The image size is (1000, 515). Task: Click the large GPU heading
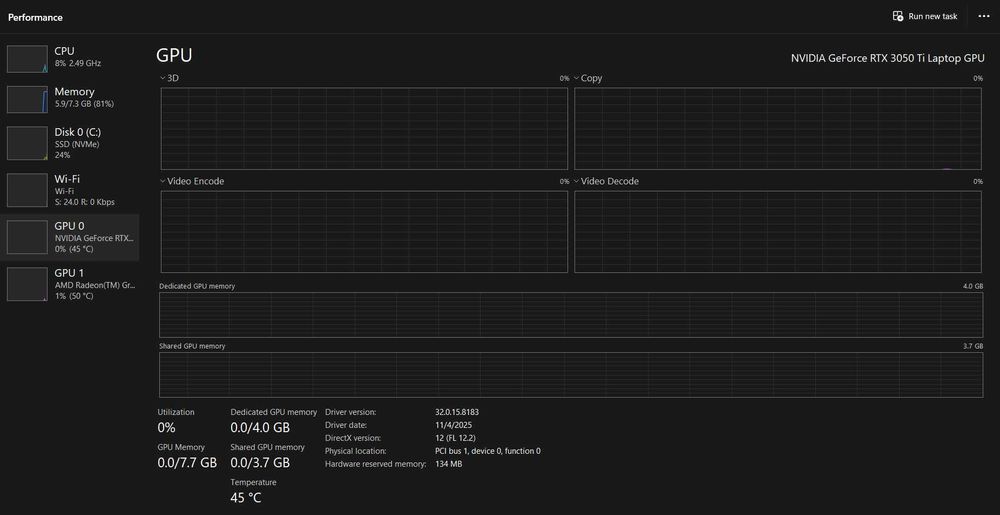pos(174,55)
